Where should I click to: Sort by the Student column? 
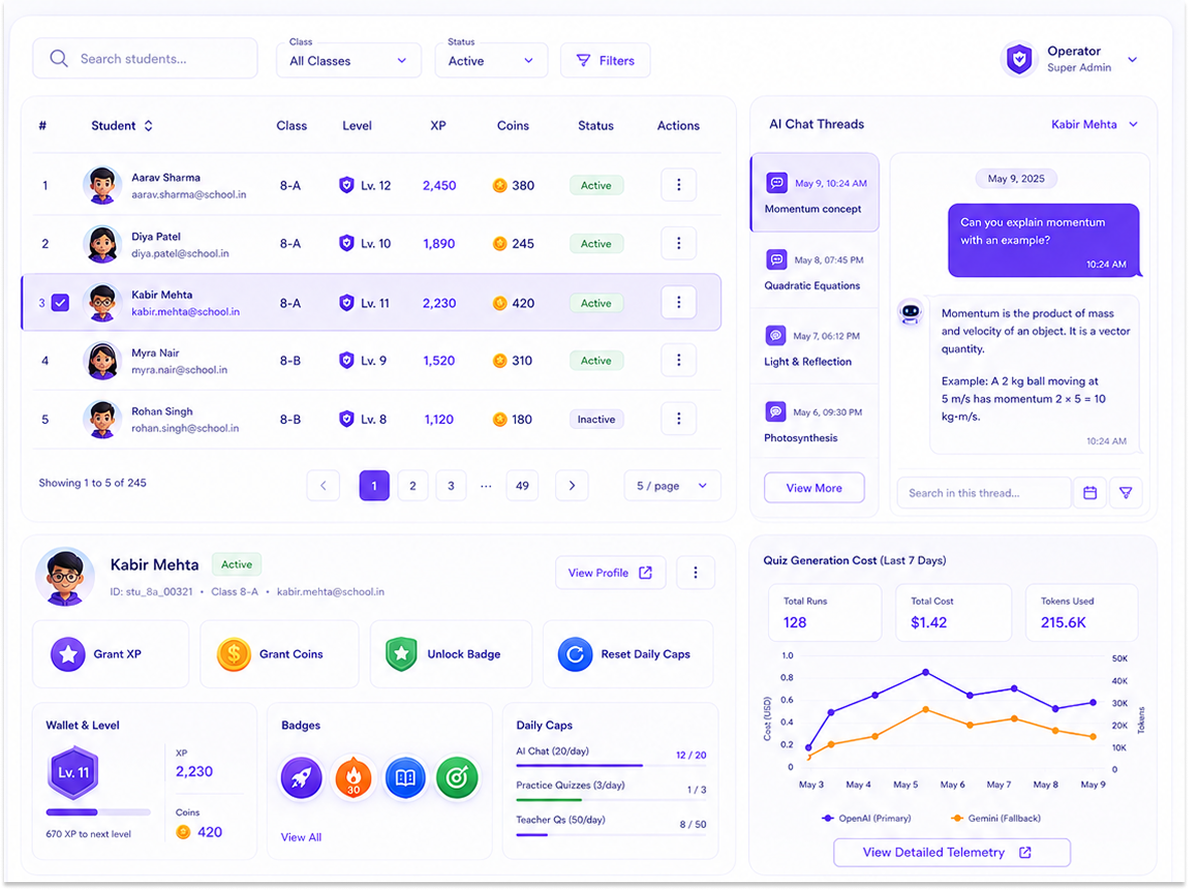click(x=121, y=126)
